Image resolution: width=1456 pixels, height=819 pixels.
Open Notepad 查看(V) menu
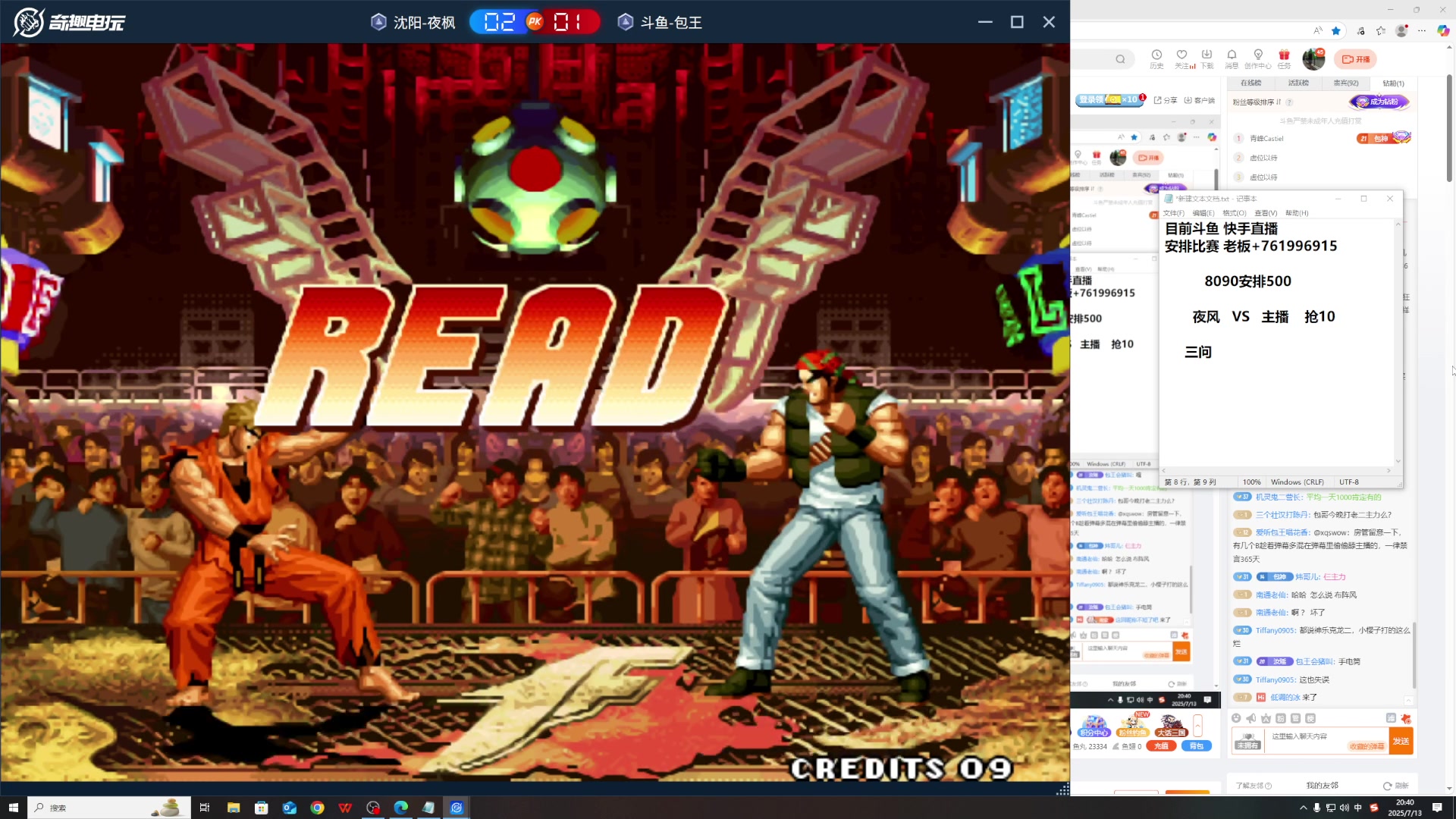[x=1266, y=213]
